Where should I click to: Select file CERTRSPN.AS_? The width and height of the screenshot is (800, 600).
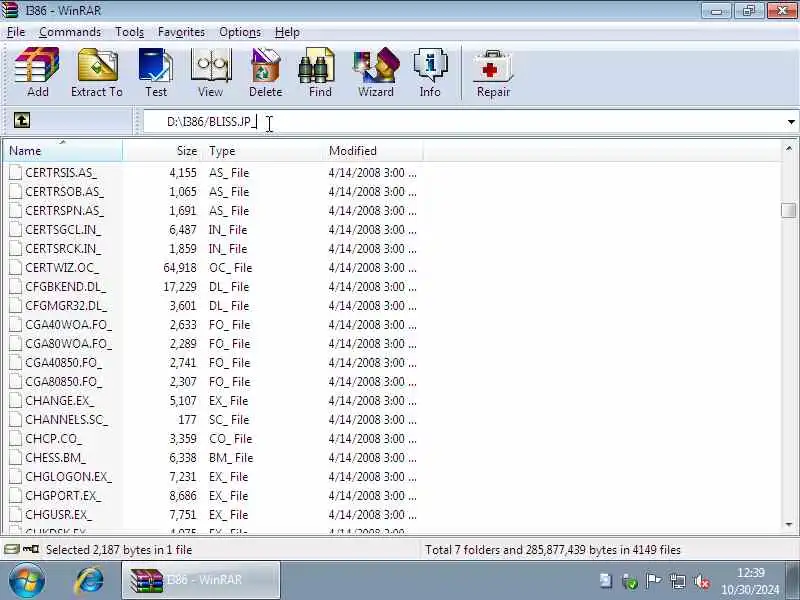(64, 211)
